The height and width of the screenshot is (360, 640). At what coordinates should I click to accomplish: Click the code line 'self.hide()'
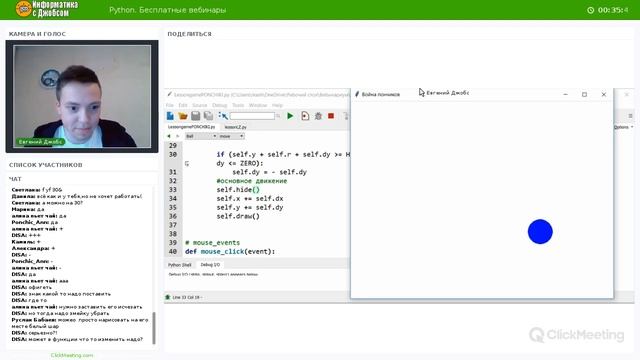[238, 190]
